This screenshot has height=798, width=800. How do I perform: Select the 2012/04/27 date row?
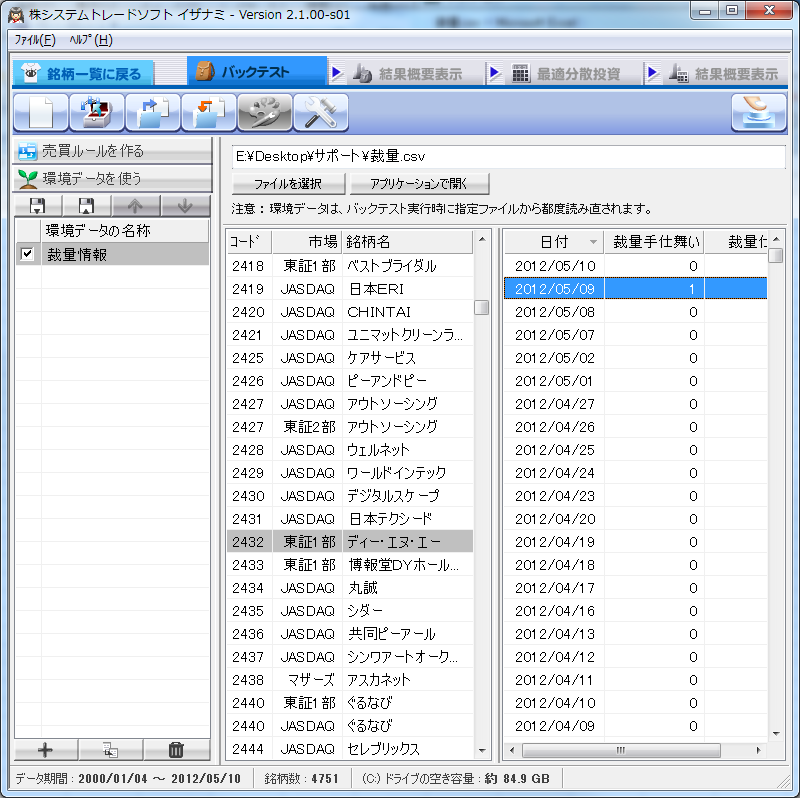pos(636,404)
